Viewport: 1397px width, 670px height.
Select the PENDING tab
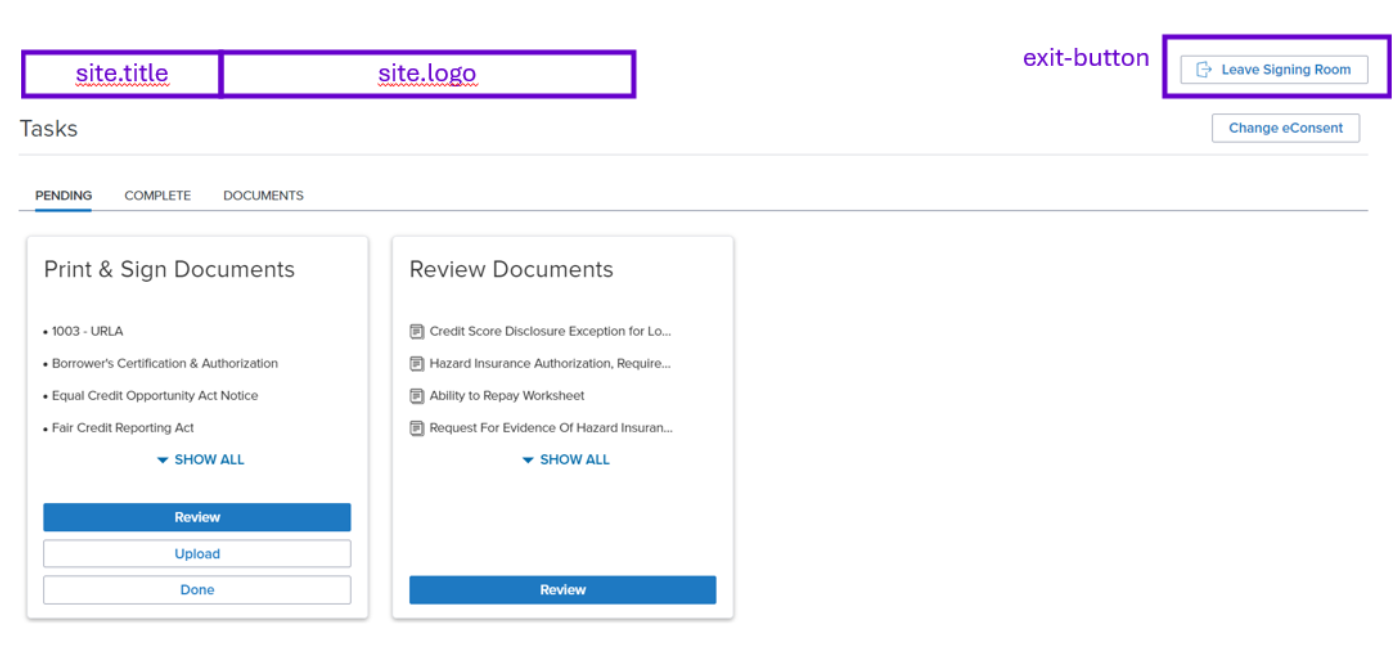[x=63, y=195]
